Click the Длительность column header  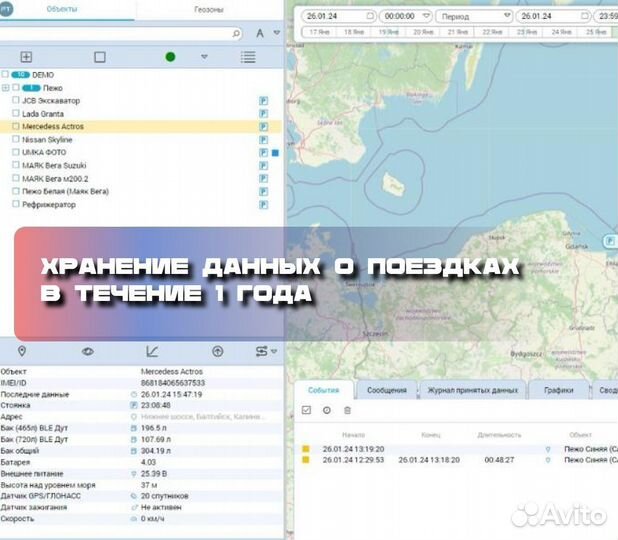click(x=499, y=435)
